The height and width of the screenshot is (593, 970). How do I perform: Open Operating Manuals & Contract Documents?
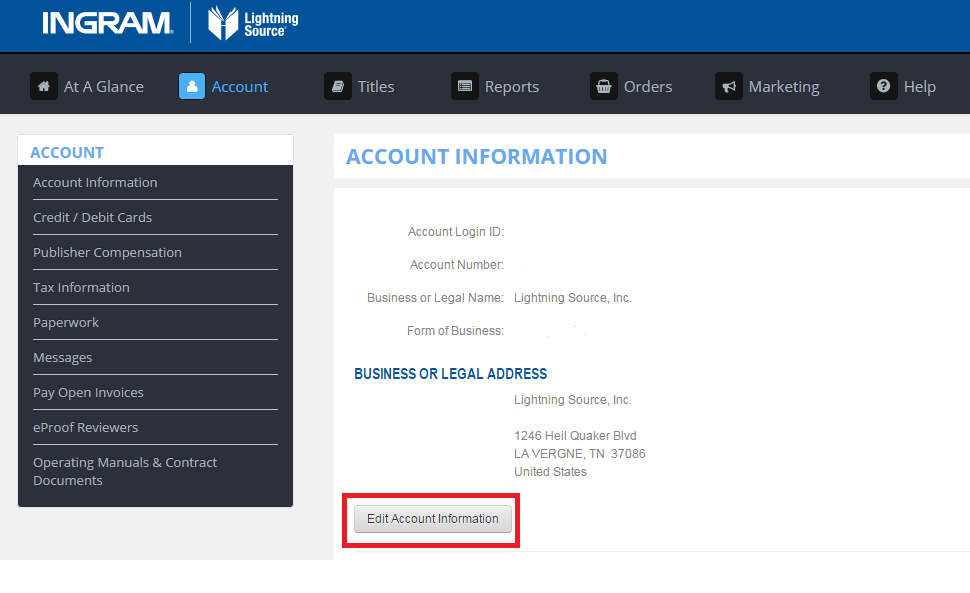(124, 471)
